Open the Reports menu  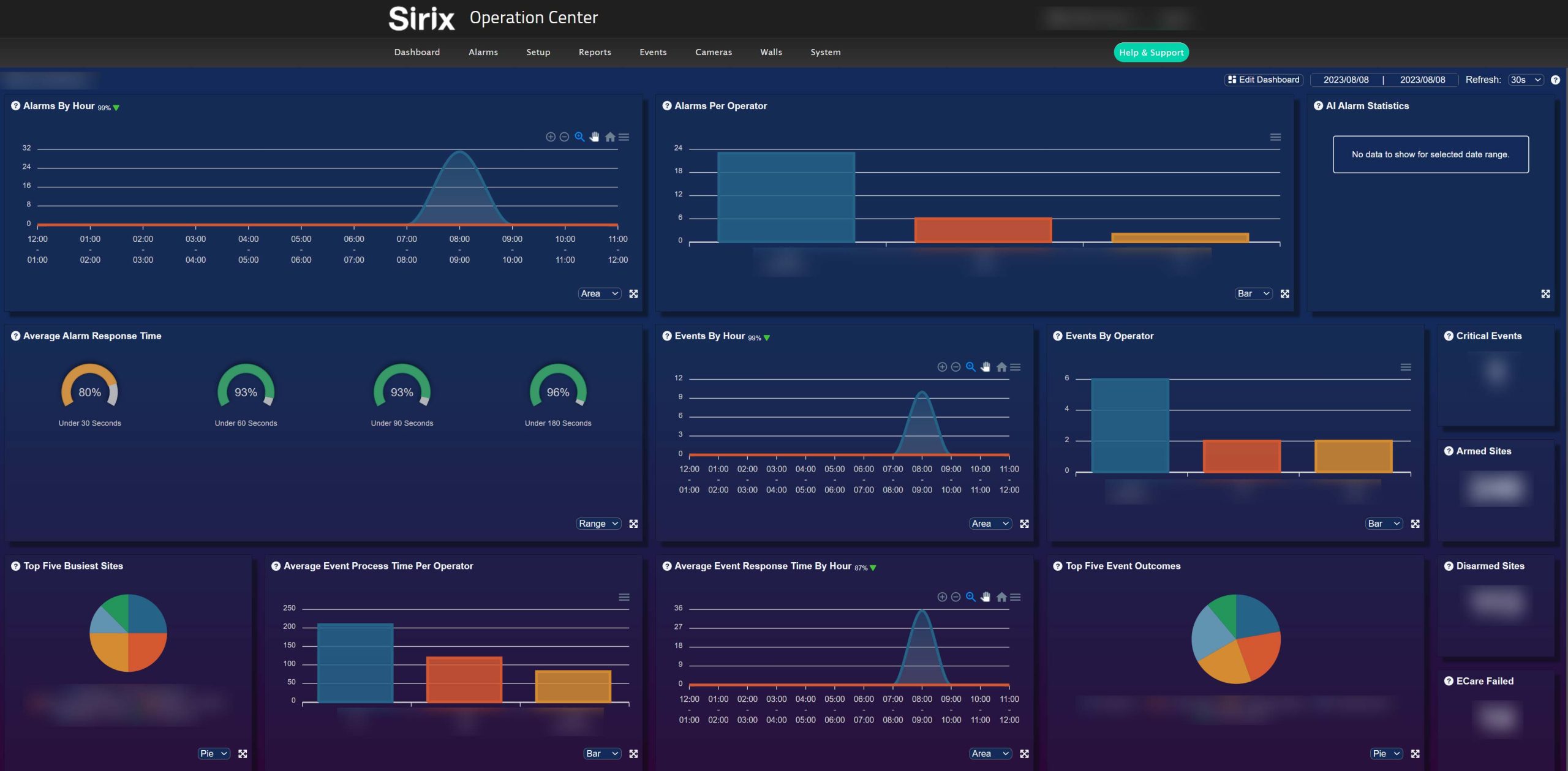pyautogui.click(x=594, y=53)
